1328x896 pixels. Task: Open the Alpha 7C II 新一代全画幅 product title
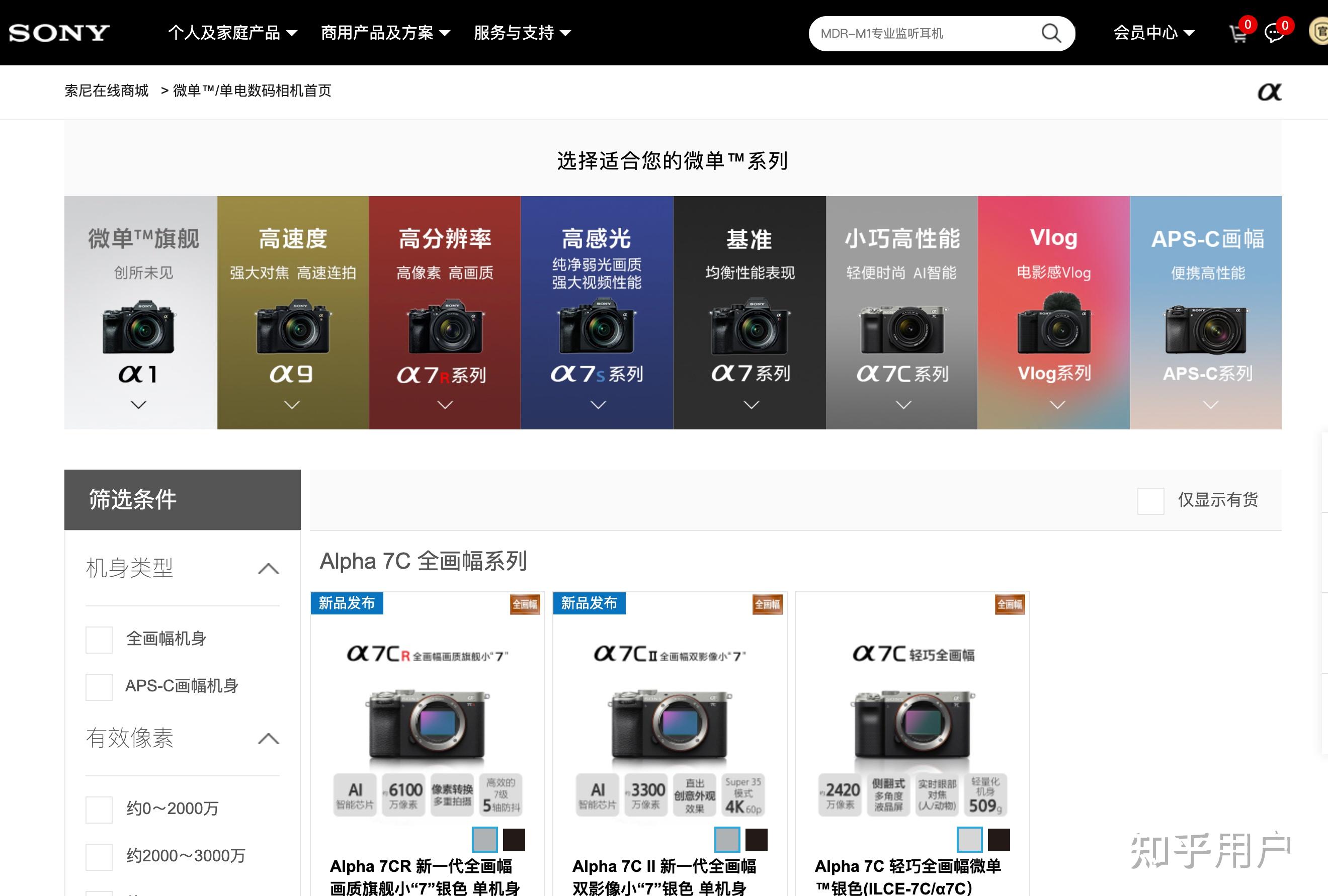[x=664, y=876]
